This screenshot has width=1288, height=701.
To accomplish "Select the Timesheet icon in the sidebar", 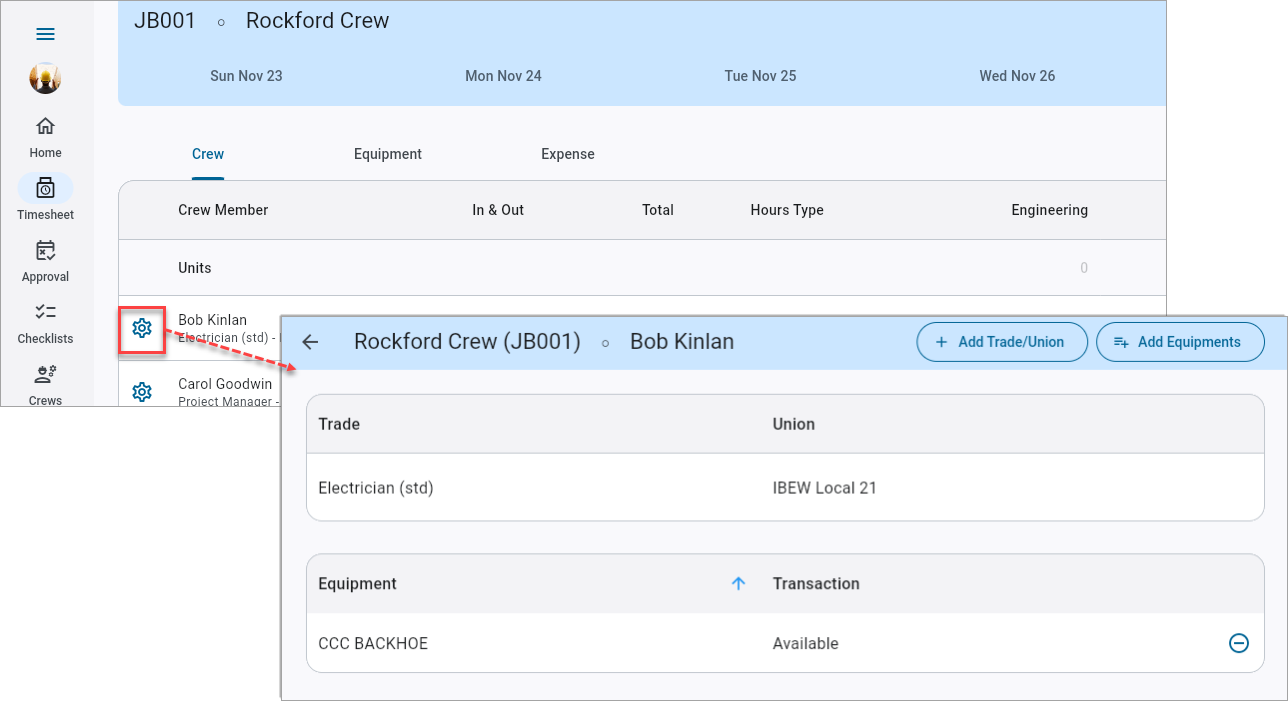I will pyautogui.click(x=45, y=196).
